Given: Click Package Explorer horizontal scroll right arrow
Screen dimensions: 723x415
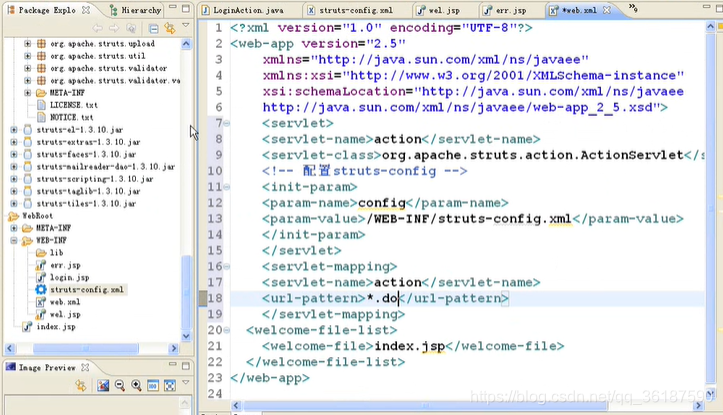Looking at the screenshot, I should (x=174, y=348).
